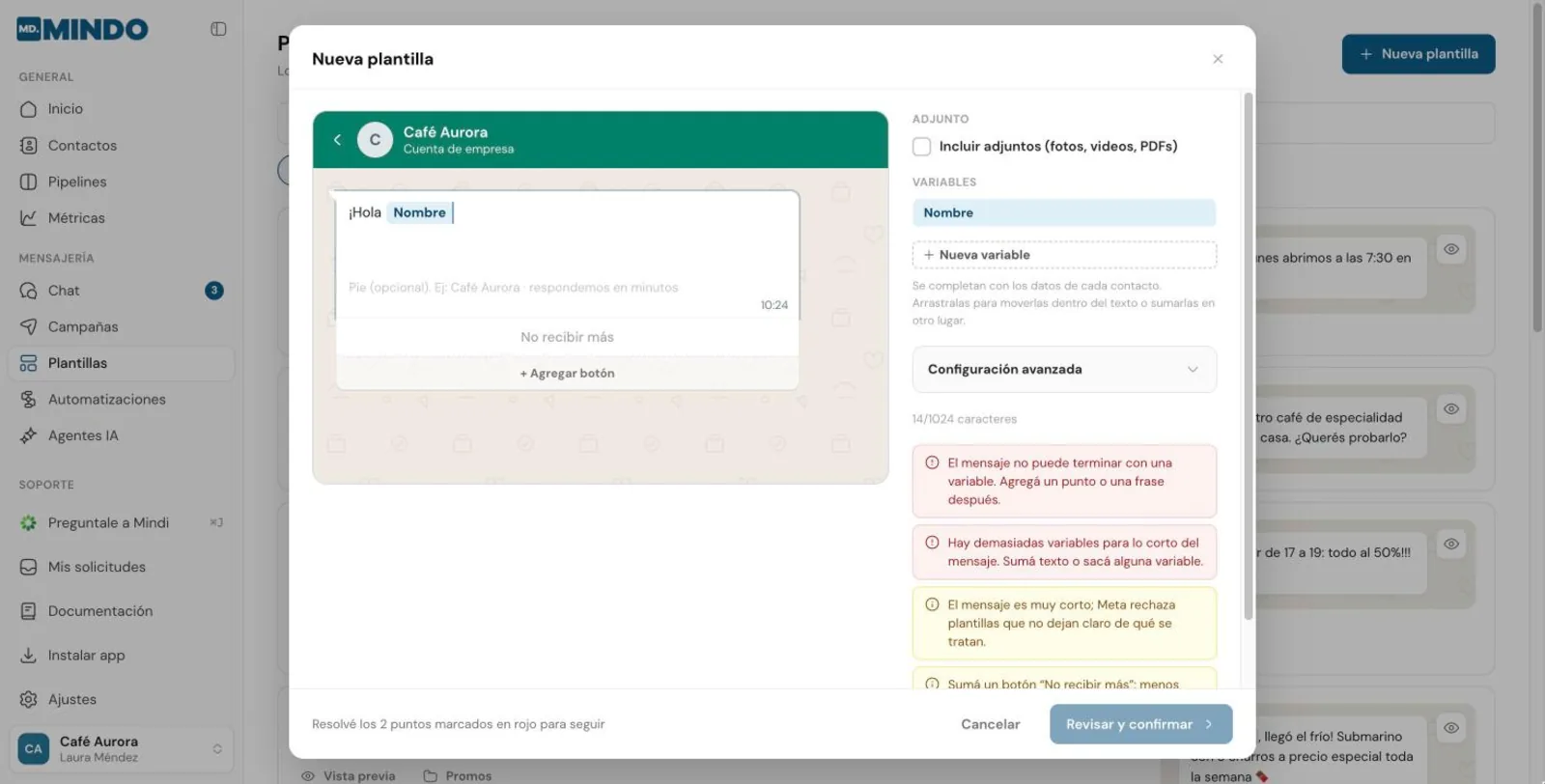The width and height of the screenshot is (1545, 784).
Task: Expand Configuración avanzada
Action: (x=1064, y=370)
